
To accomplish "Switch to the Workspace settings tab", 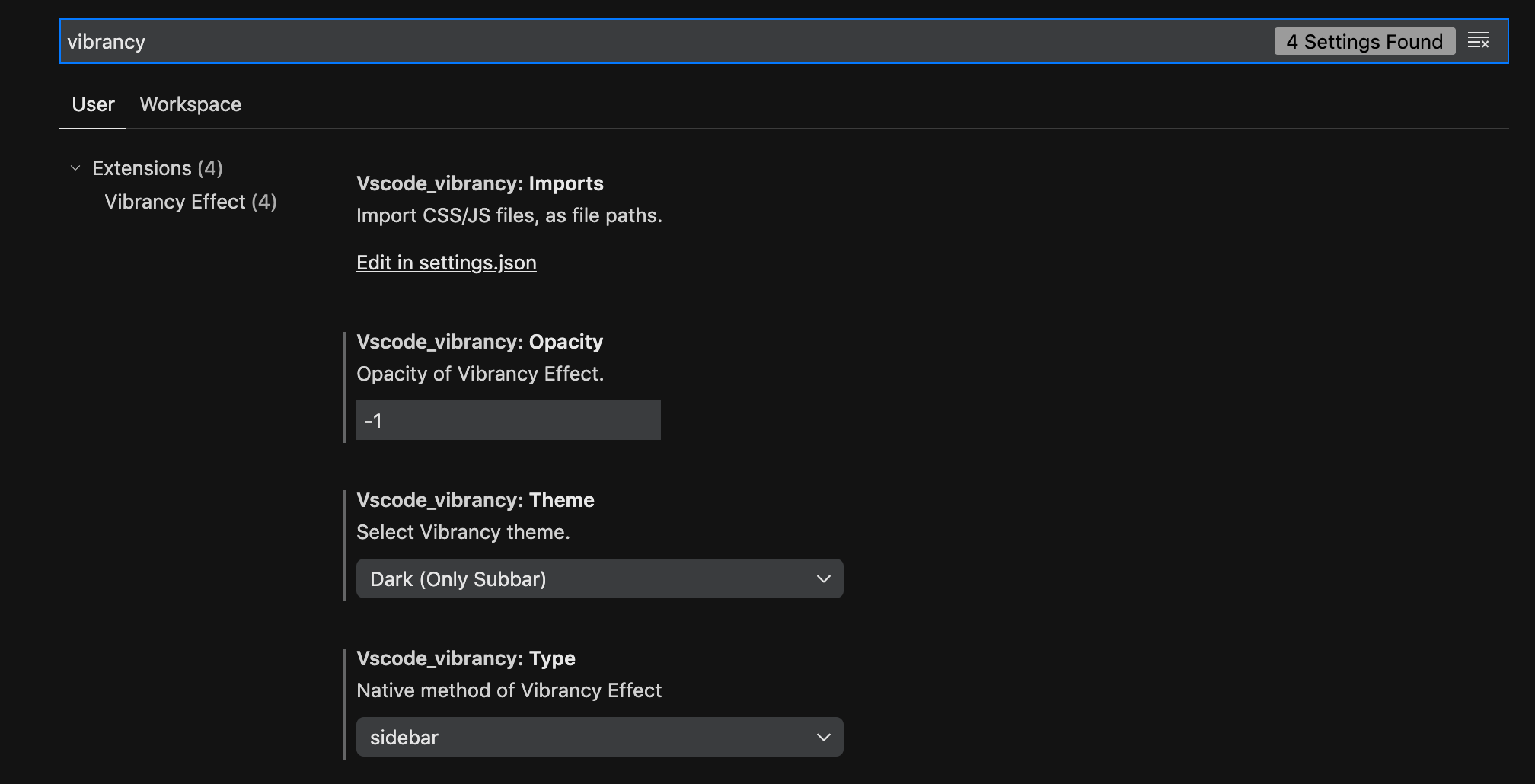I will point(190,104).
